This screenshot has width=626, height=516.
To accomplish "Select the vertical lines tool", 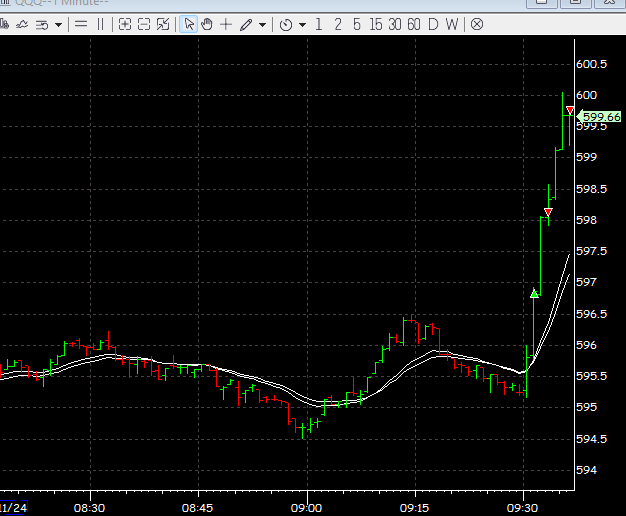I will coord(100,24).
